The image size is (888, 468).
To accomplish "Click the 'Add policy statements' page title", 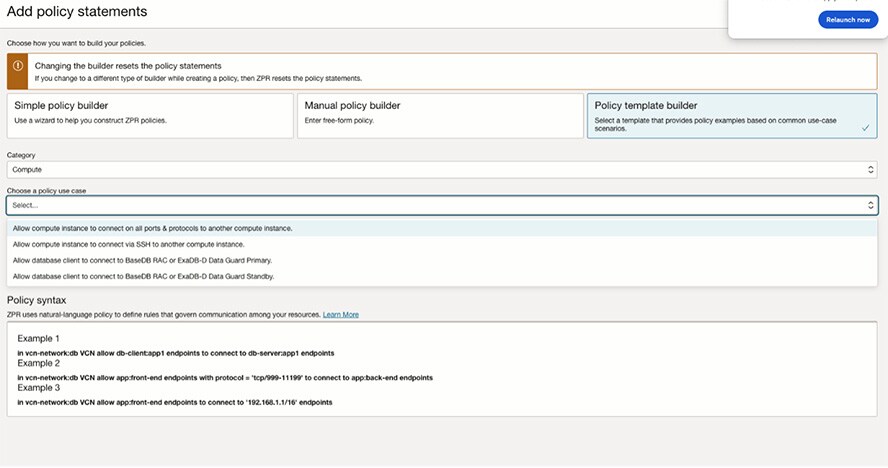I will 77,12.
